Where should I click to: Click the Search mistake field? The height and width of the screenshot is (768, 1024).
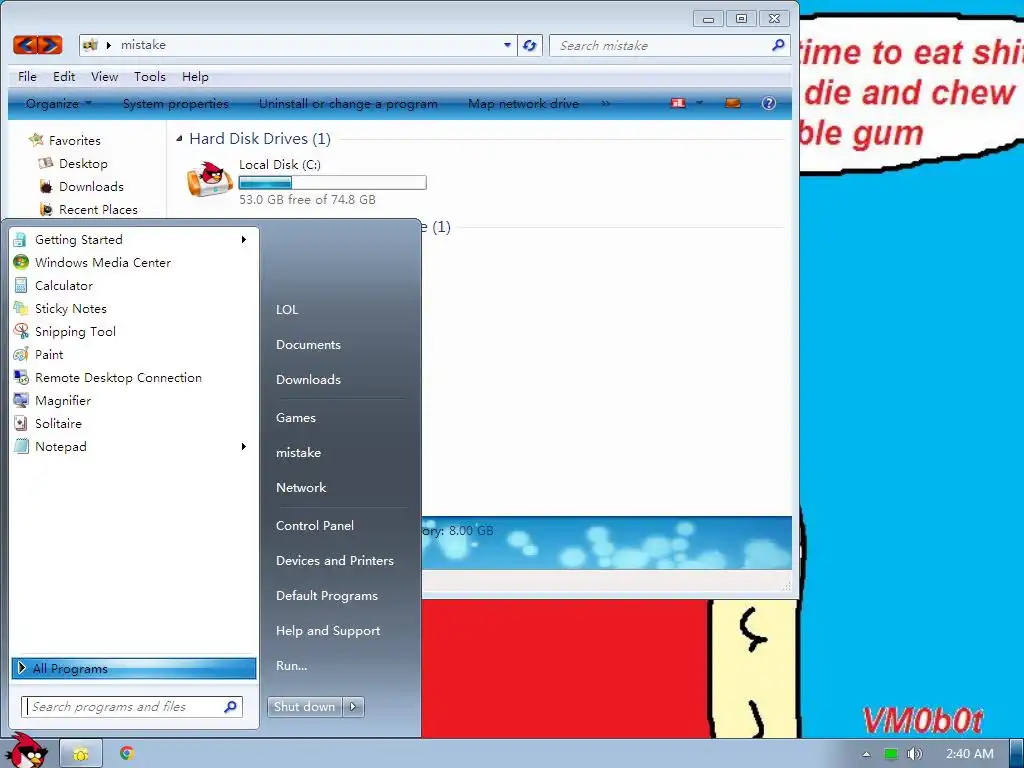point(669,45)
